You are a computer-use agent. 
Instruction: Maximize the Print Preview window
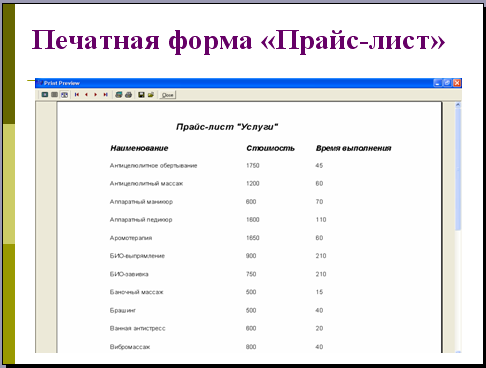click(447, 83)
